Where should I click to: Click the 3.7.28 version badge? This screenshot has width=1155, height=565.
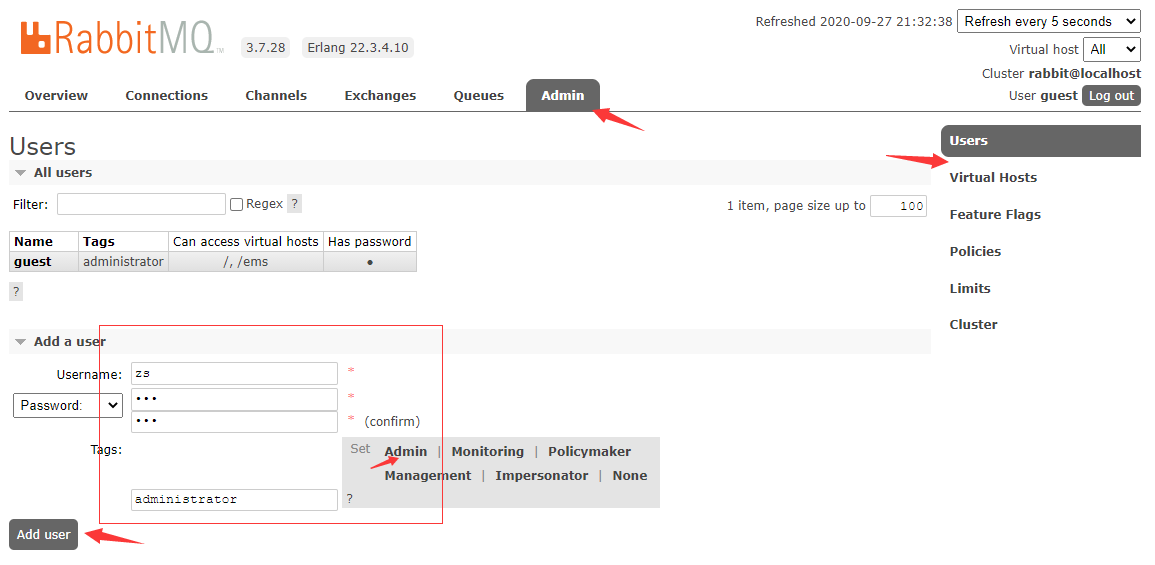click(265, 48)
